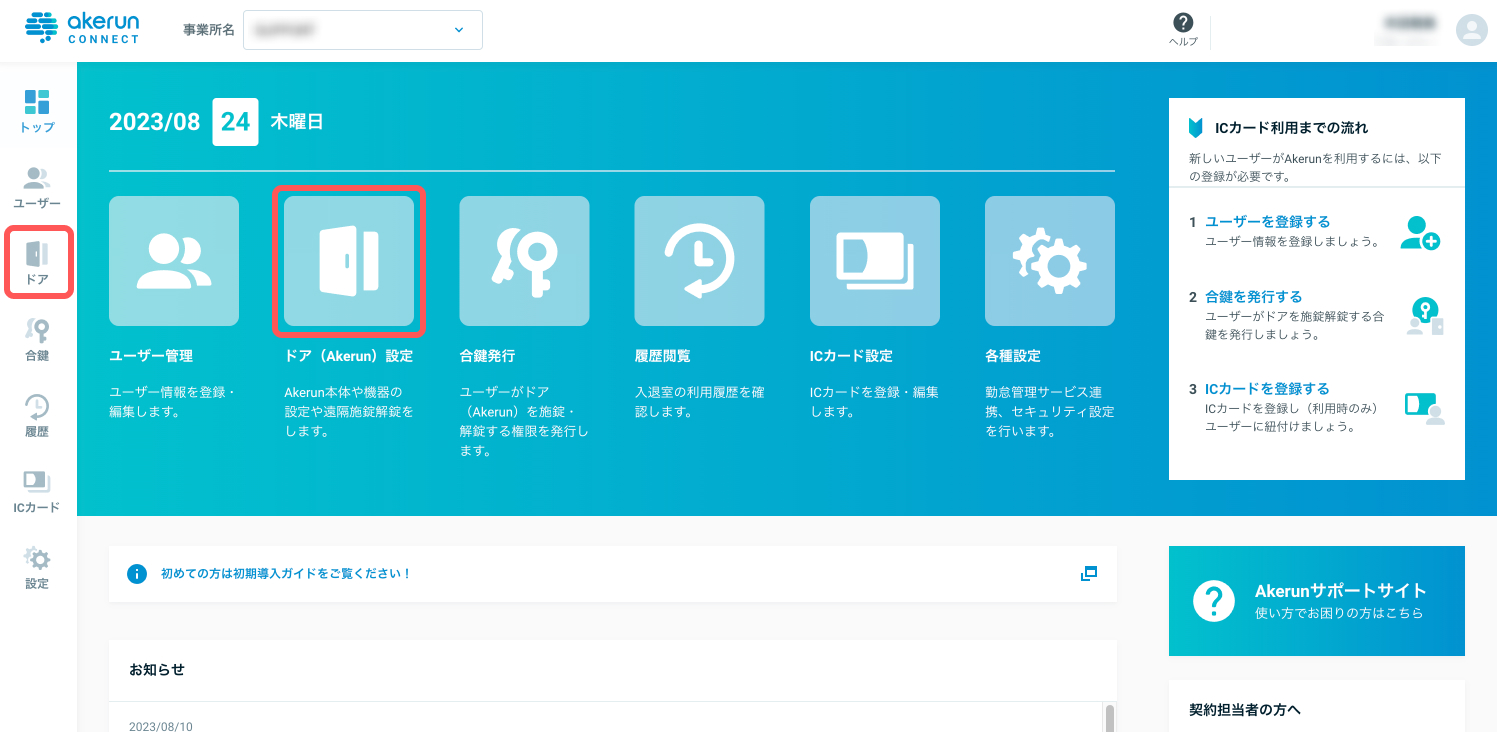Click the 2023/08/10 notice date
The image size is (1497, 732).
pos(161,726)
